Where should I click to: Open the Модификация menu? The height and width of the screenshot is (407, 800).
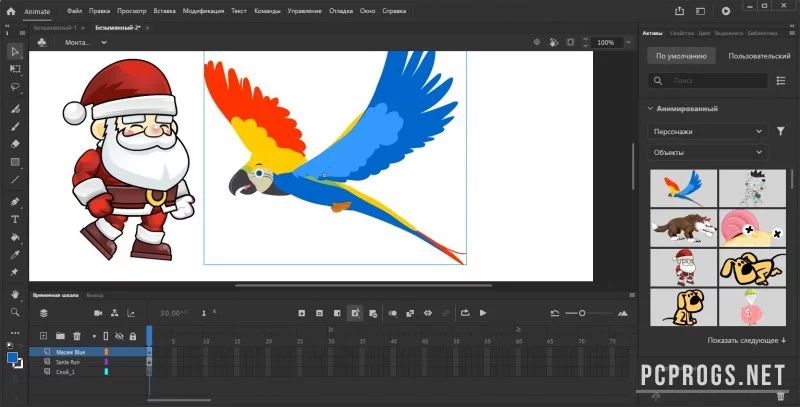pos(203,11)
